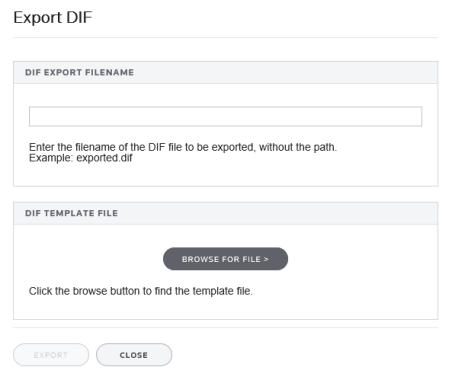Click the template file browse instruction text
452x386 pixels.
pos(141,291)
